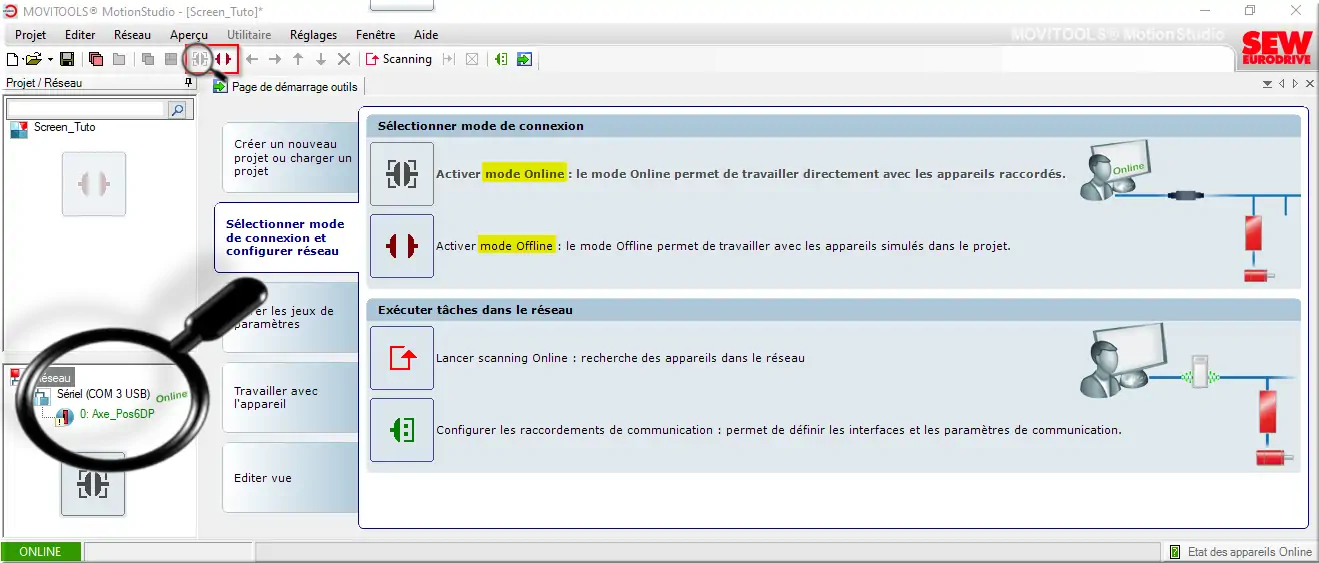Open the tab list dropdown arrow
The image size is (1319, 563).
click(x=1268, y=84)
